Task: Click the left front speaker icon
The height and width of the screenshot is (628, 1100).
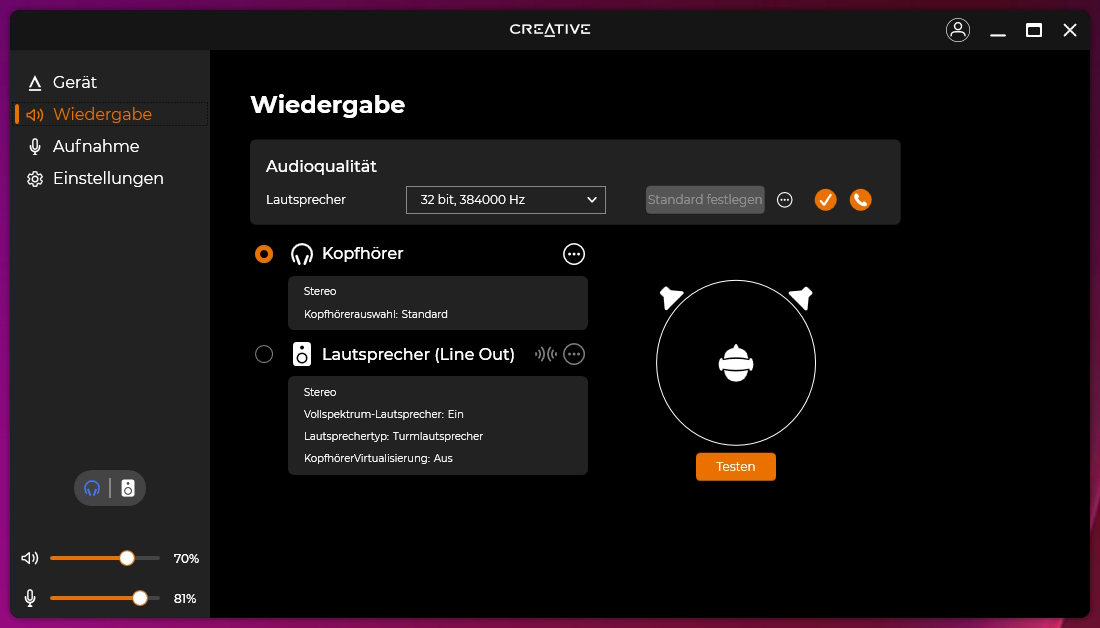Action: (x=671, y=297)
